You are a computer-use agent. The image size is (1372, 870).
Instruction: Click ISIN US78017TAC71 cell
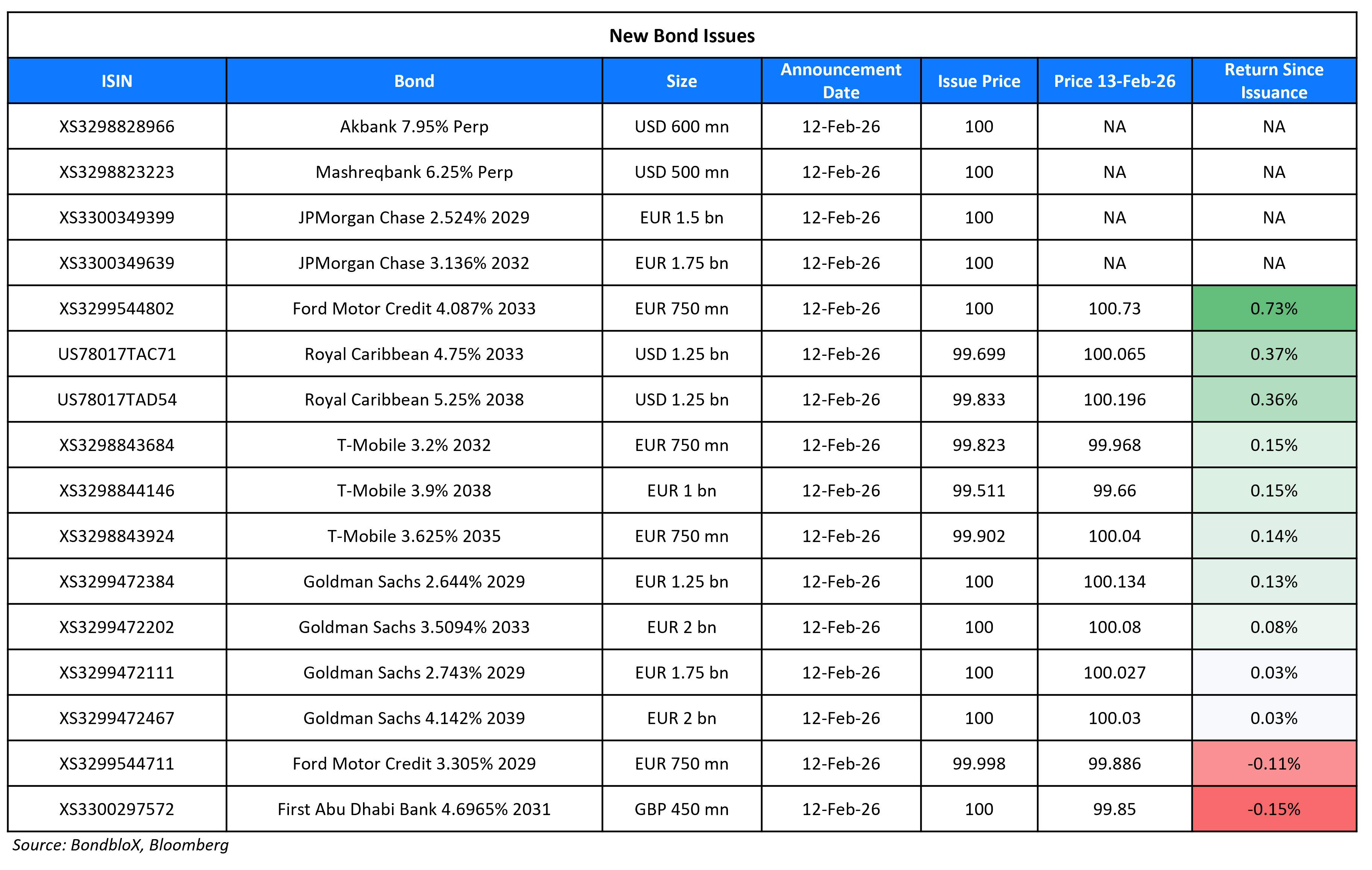[117, 354]
